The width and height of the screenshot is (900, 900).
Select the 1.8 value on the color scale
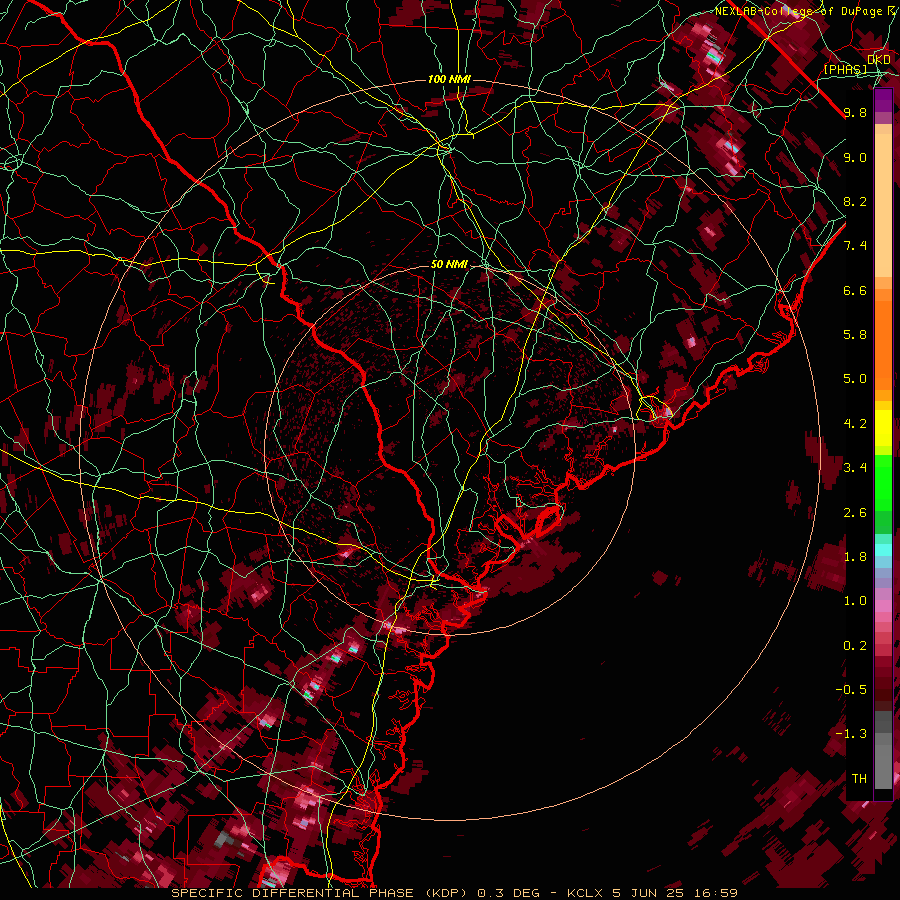tap(855, 557)
